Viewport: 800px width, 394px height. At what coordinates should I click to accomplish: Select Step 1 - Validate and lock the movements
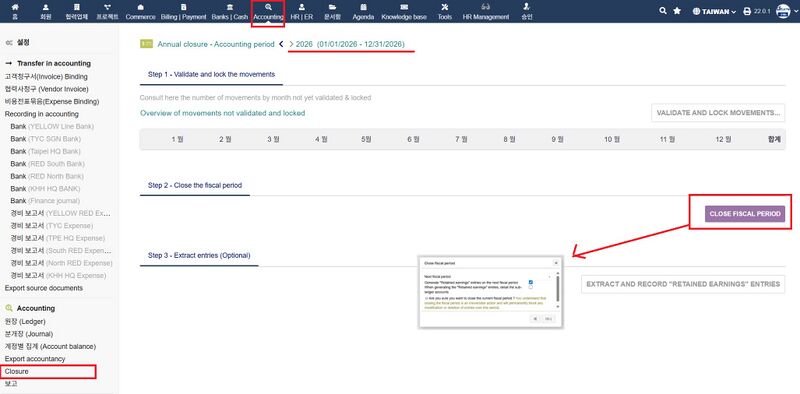211,74
